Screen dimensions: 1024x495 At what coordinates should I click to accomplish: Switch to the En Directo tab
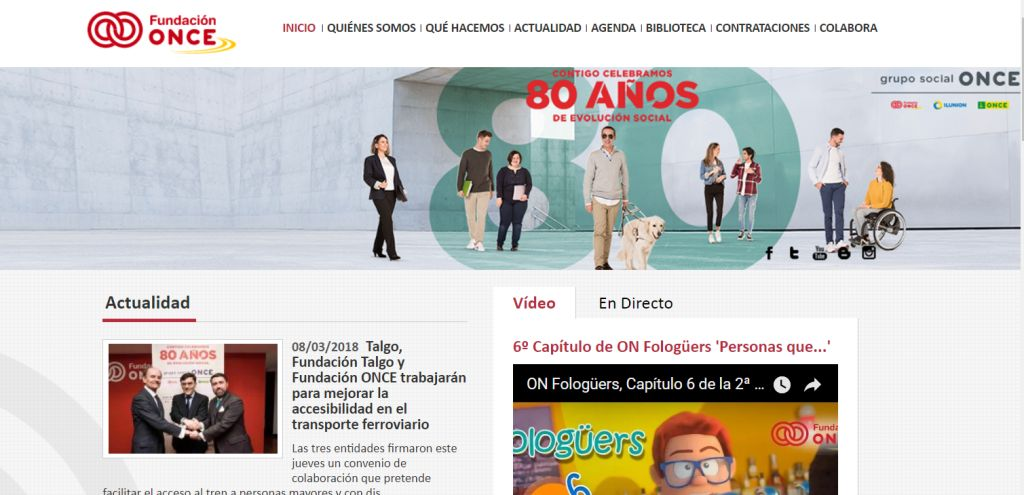pos(635,303)
